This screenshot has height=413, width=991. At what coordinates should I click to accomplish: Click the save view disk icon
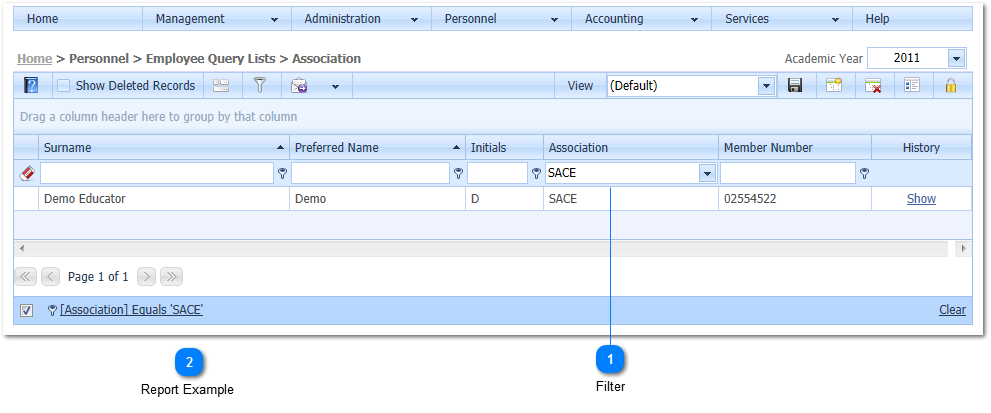[795, 86]
